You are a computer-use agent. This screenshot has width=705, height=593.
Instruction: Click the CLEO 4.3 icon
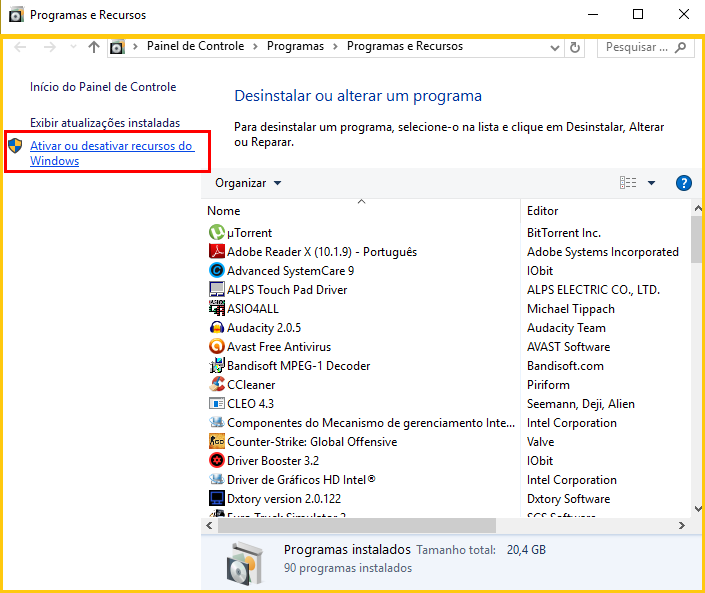pos(217,403)
